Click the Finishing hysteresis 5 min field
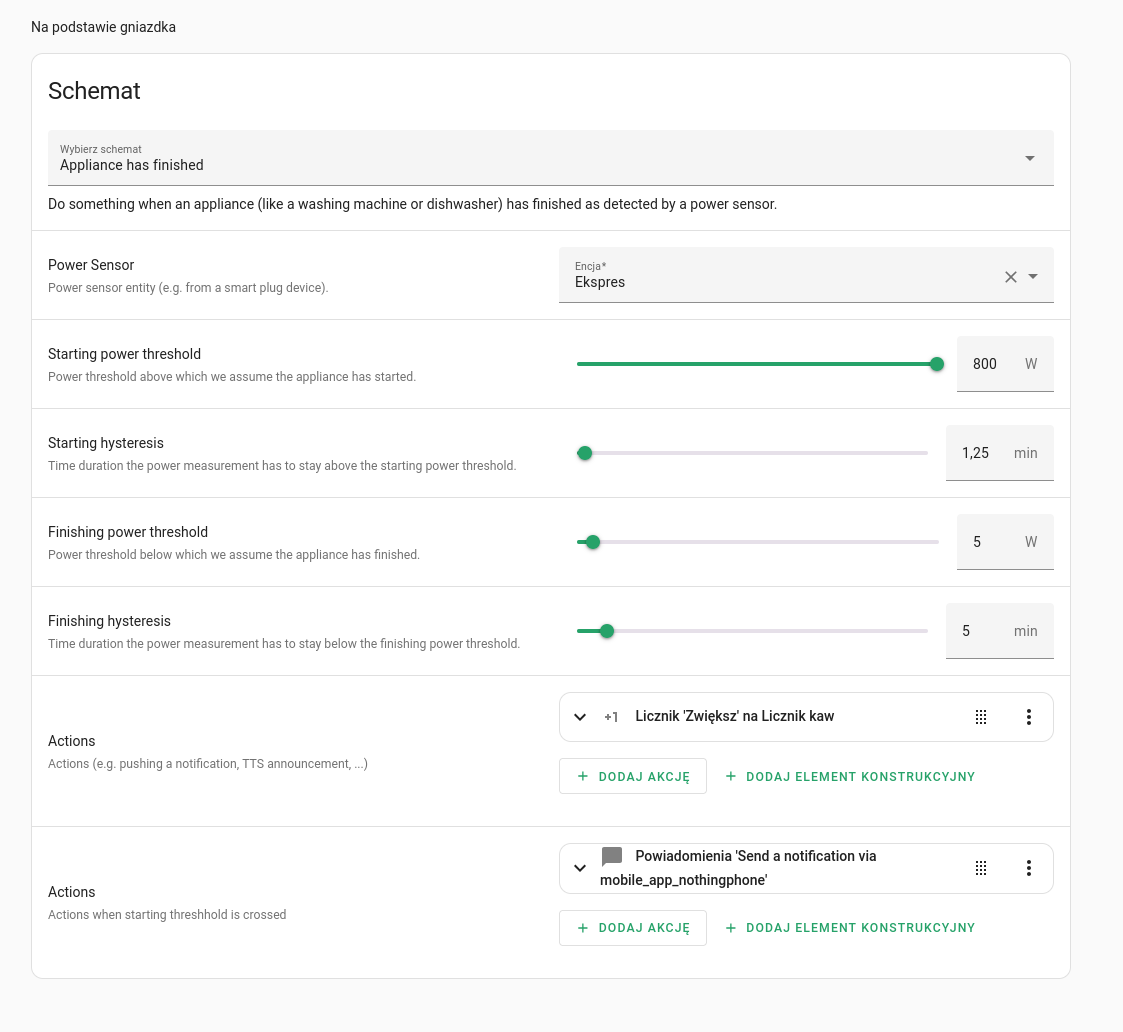Image resolution: width=1123 pixels, height=1032 pixels. pos(999,631)
